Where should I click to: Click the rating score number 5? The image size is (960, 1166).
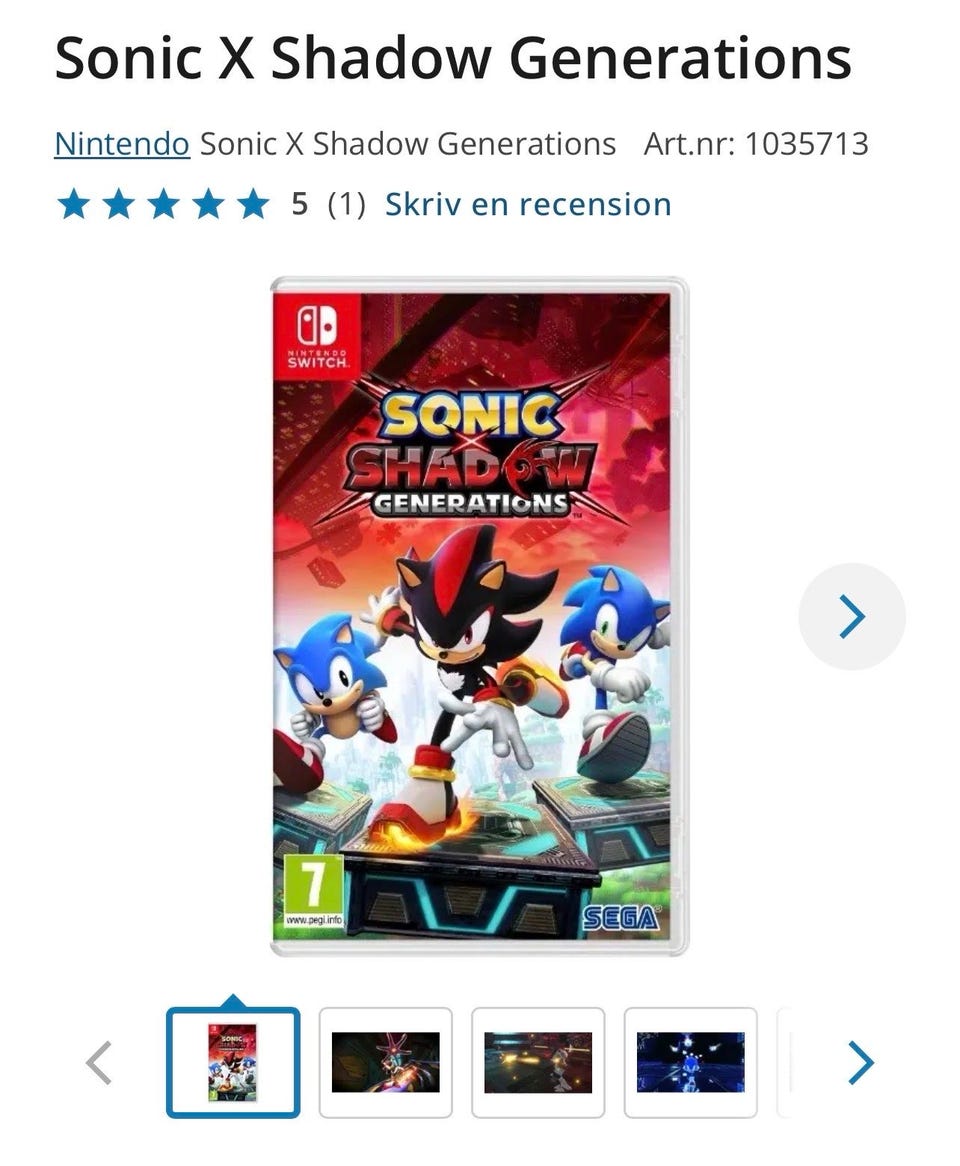(x=299, y=204)
